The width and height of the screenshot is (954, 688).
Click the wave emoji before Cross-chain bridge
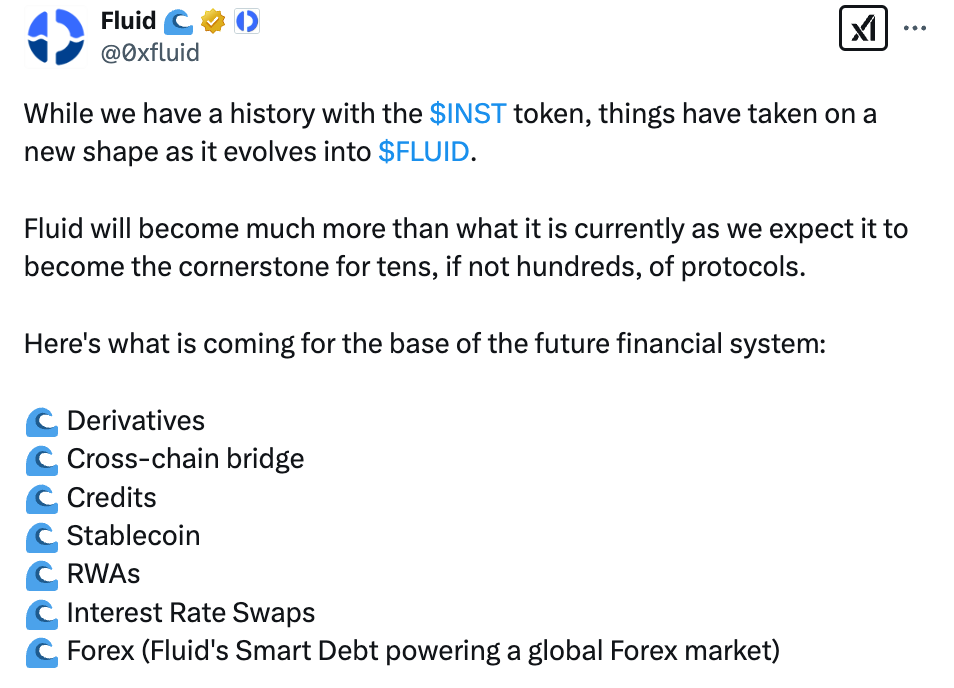coord(41,459)
